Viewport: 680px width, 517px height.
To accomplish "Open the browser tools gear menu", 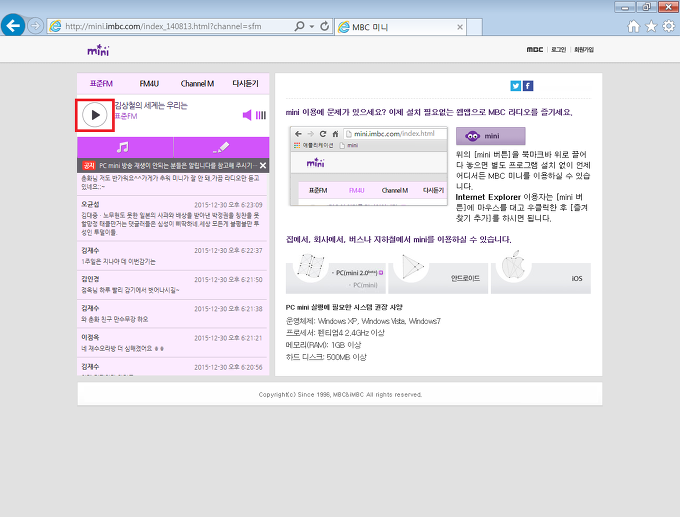I will 669,26.
